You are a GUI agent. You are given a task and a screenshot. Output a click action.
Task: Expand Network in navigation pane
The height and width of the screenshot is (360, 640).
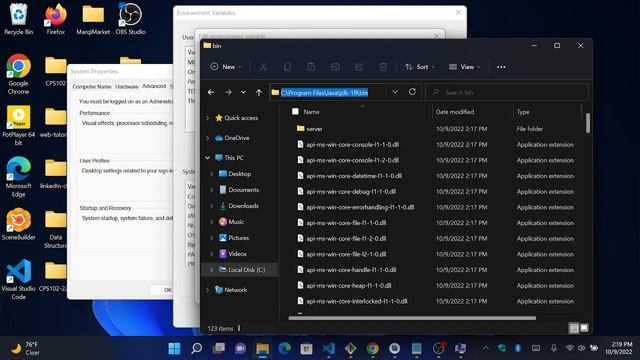[207, 290]
